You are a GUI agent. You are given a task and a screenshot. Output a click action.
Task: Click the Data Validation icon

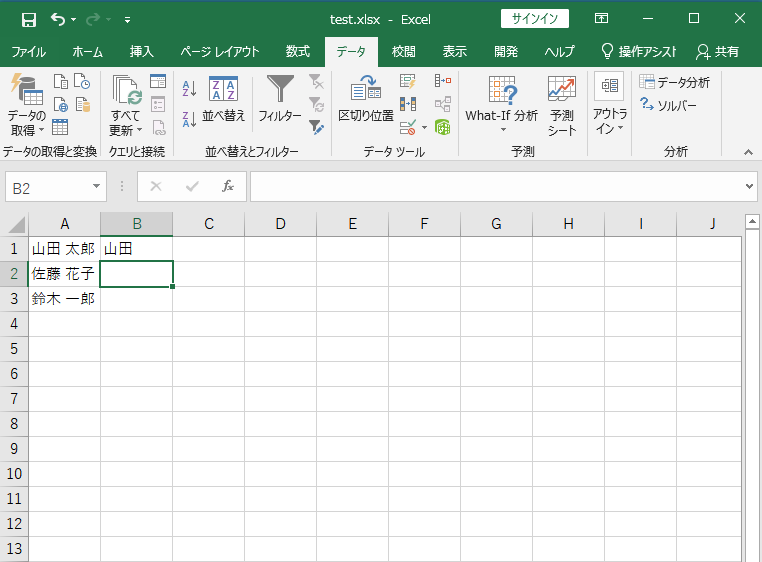click(x=408, y=127)
